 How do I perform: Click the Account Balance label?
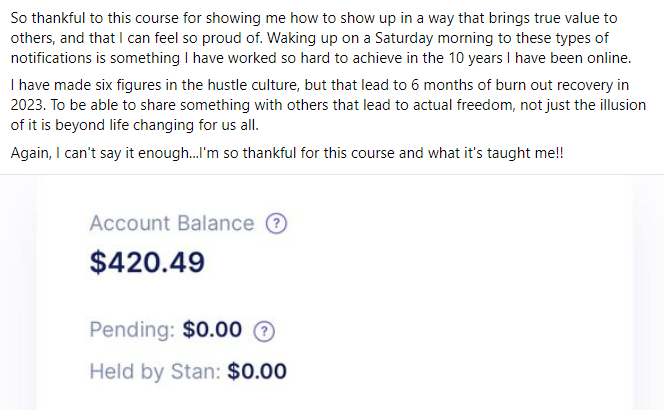coord(171,224)
